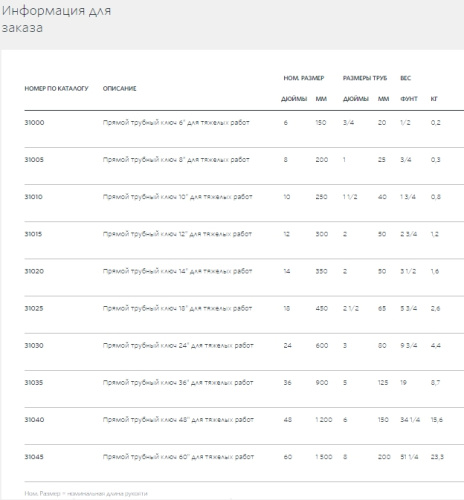Click the 'Размеры труб' header
464x500 pixels.
pyautogui.click(x=365, y=78)
